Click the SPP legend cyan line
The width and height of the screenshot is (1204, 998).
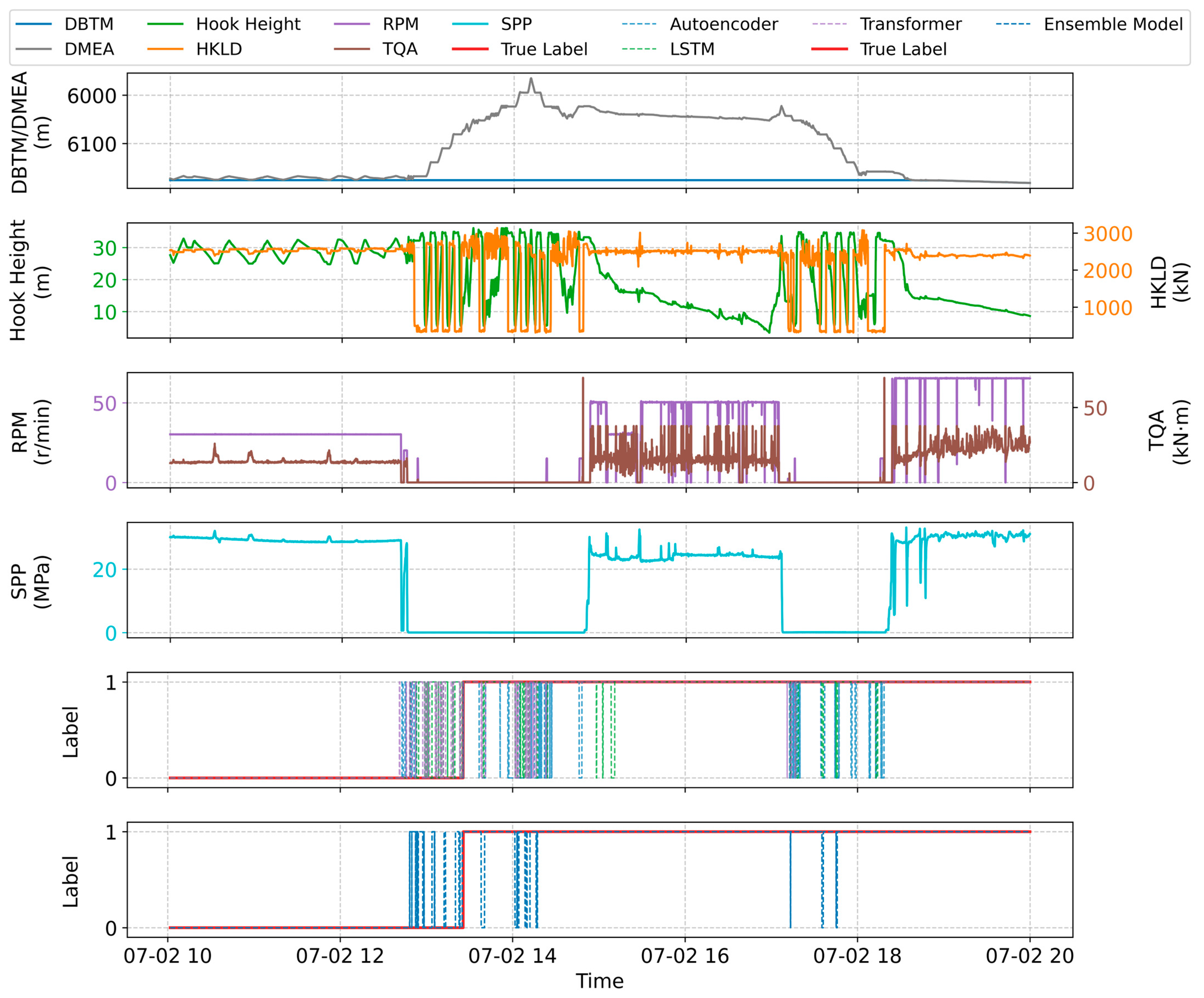[x=470, y=24]
